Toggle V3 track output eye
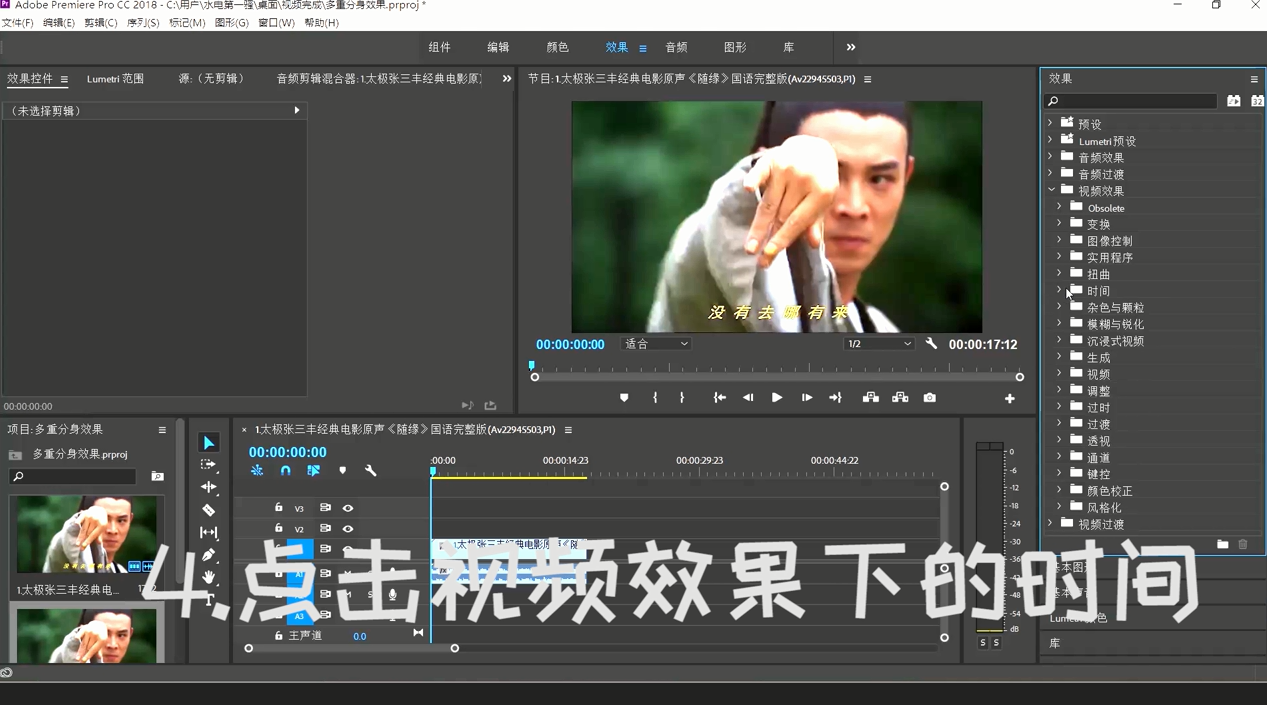1267x705 pixels. [x=348, y=508]
